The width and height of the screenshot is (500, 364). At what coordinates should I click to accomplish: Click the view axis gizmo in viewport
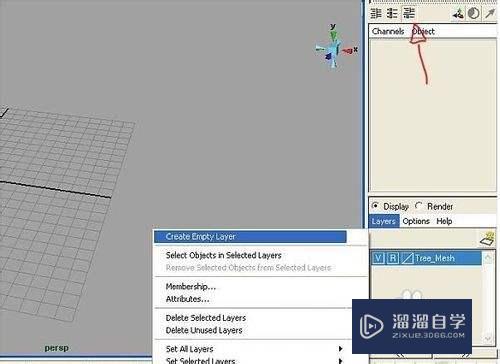[335, 47]
